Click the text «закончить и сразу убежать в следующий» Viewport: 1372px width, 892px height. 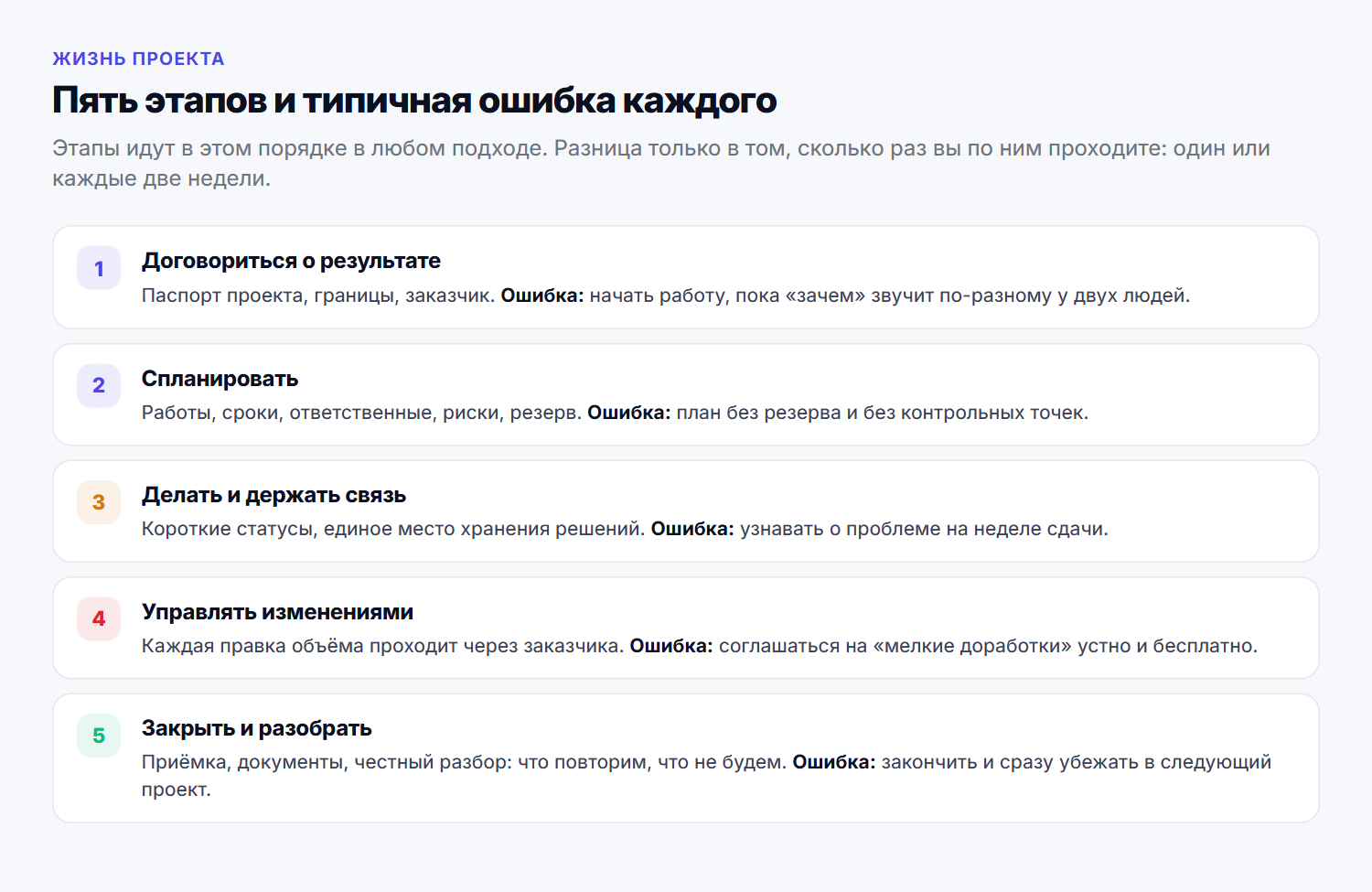click(1077, 762)
